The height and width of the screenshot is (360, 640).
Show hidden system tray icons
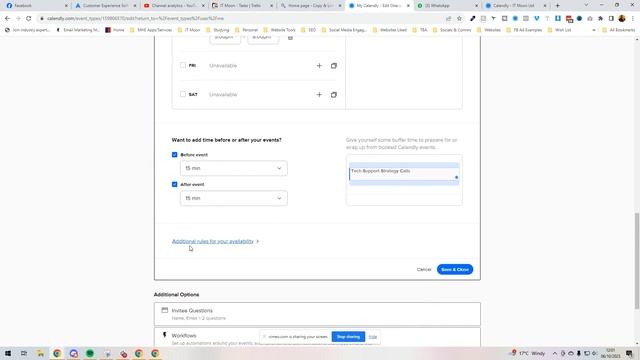coord(555,353)
